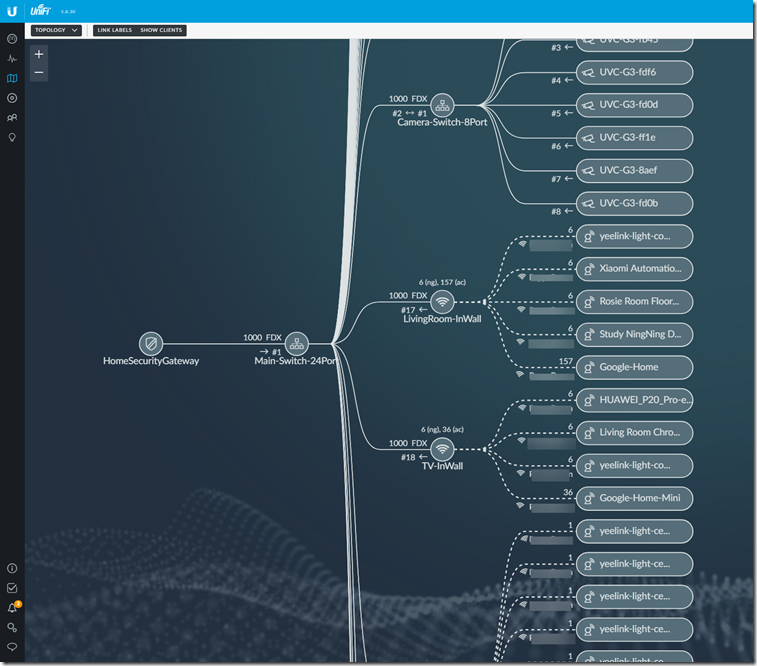Open the Dashboard icon in sidebar
The height and width of the screenshot is (666, 757).
[x=12, y=39]
